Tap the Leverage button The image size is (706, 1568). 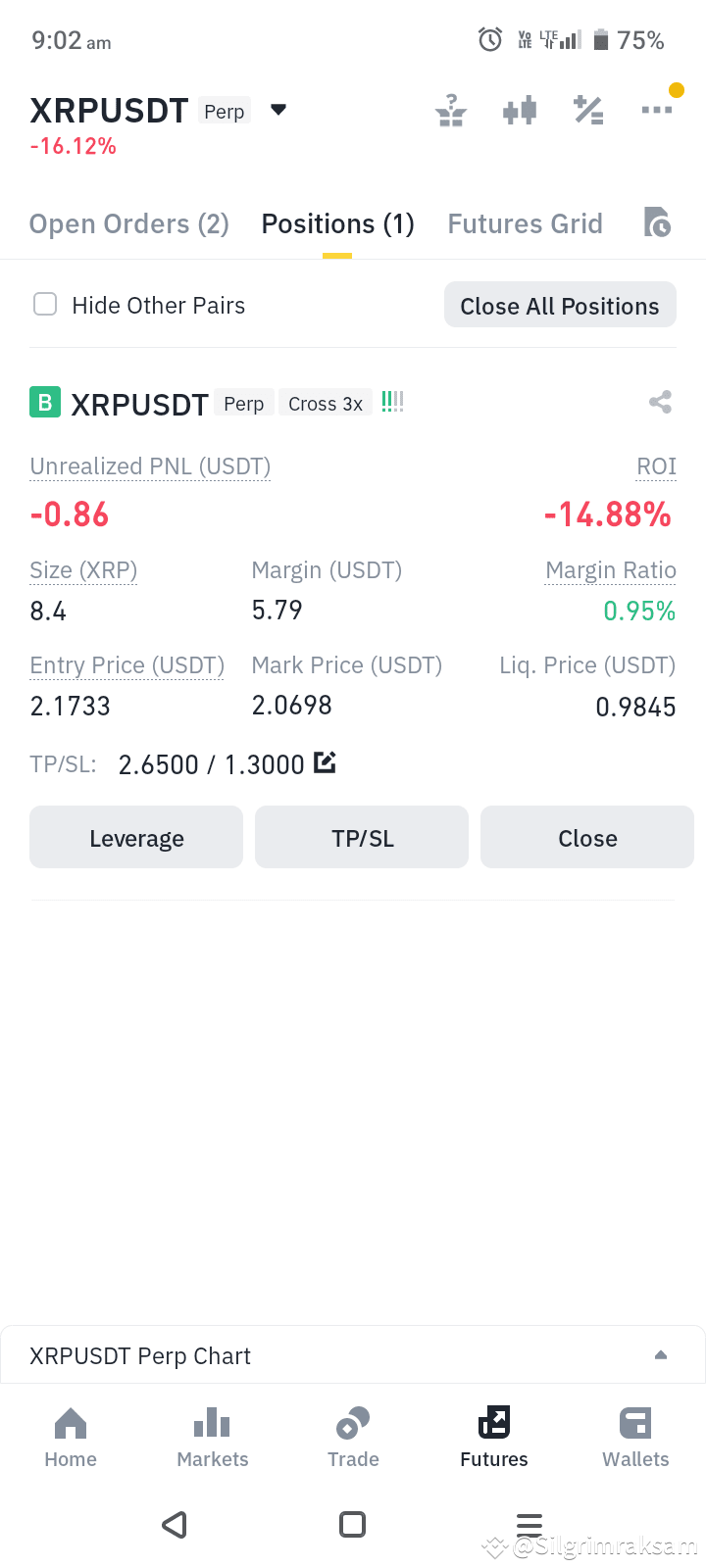click(x=136, y=838)
